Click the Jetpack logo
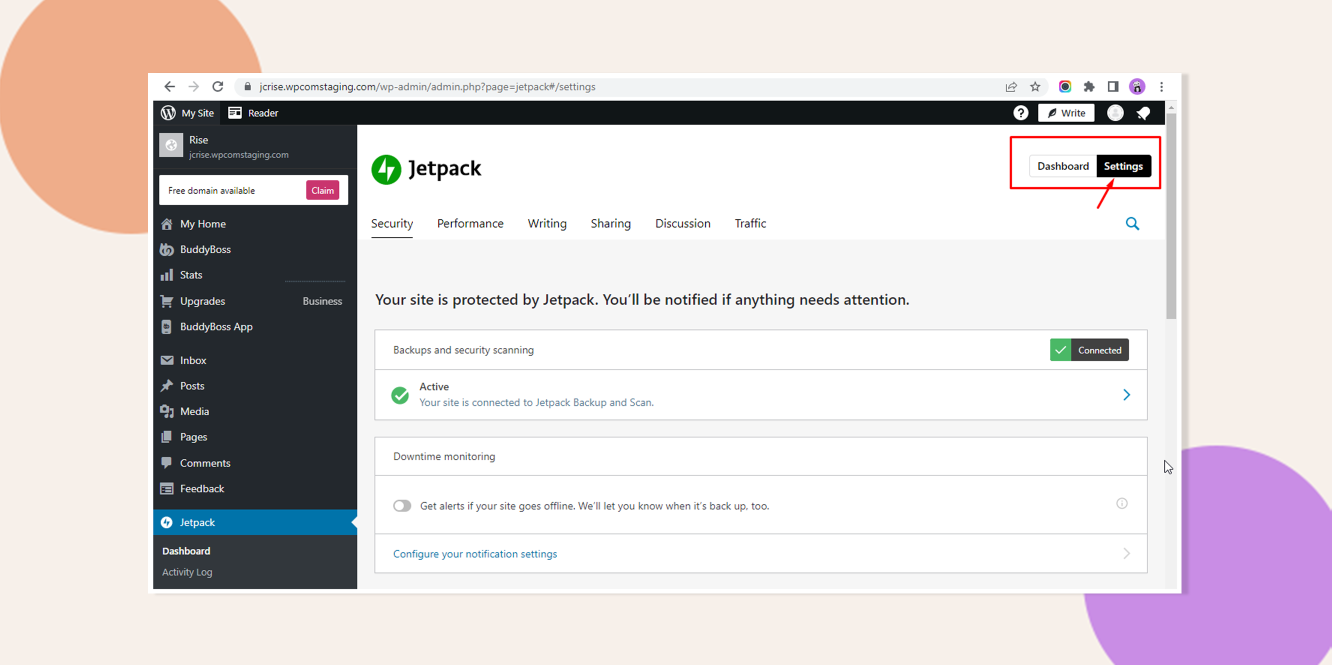Screen dimensions: 1332x665 426,169
